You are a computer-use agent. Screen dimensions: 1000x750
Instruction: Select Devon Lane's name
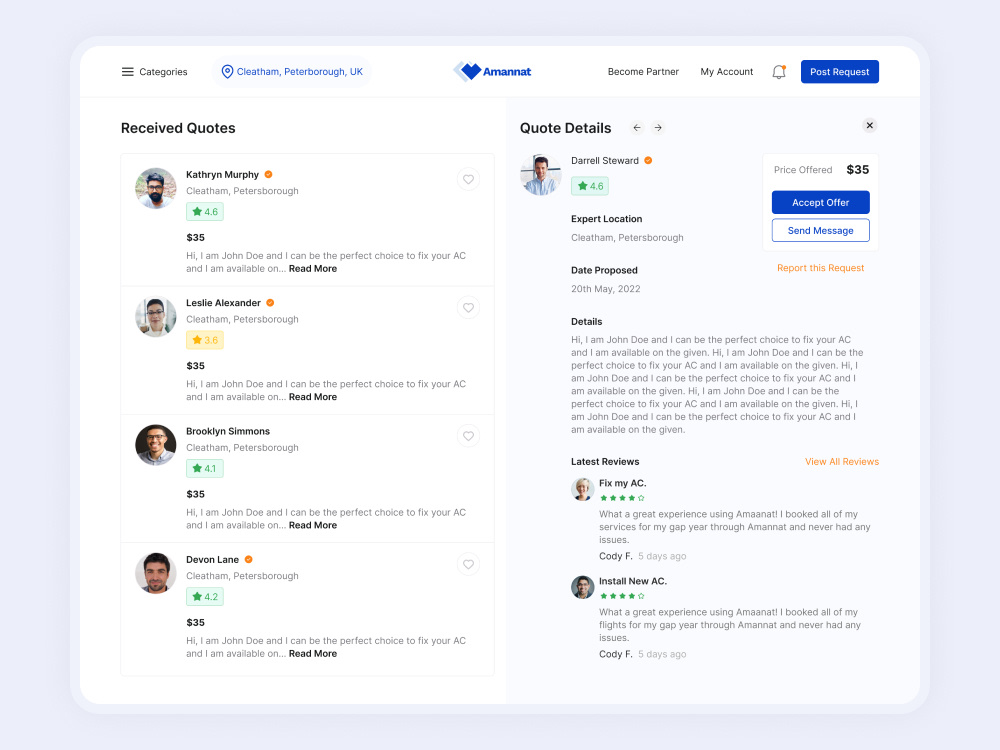(212, 559)
